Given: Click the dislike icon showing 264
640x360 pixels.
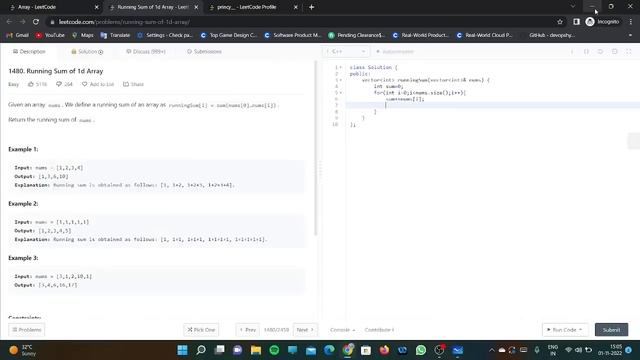Looking at the screenshot, I should pos(59,84).
